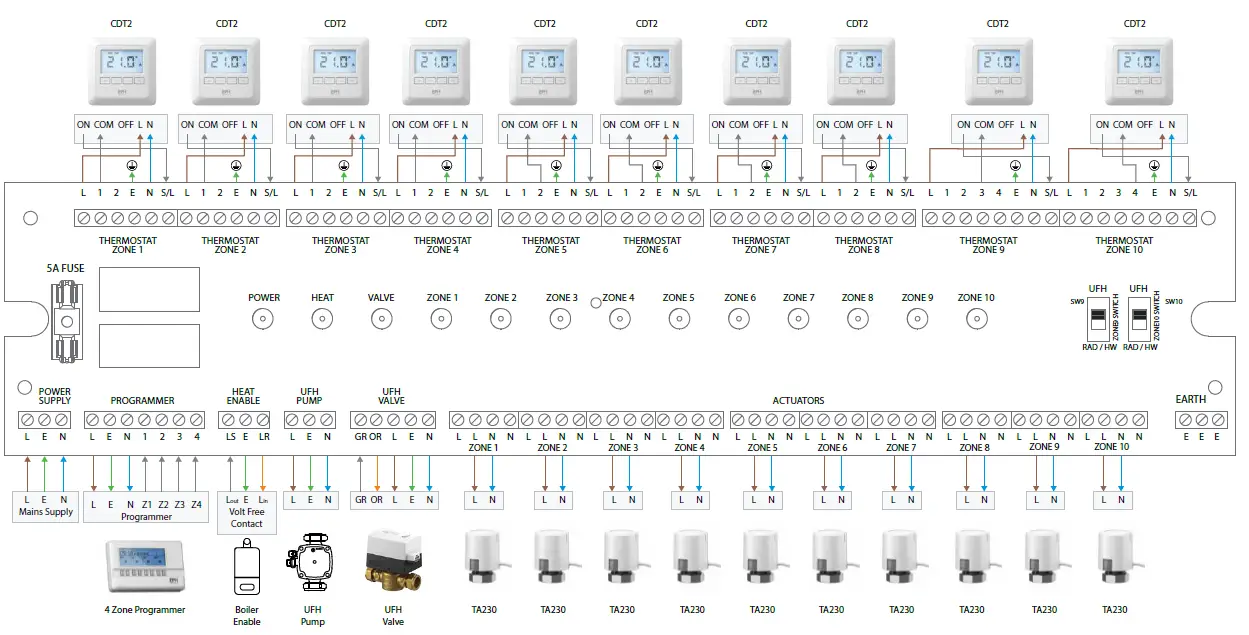Click the "ACTUATORS" heading
Image resolution: width=1249 pixels, height=635 pixels.
click(x=798, y=400)
